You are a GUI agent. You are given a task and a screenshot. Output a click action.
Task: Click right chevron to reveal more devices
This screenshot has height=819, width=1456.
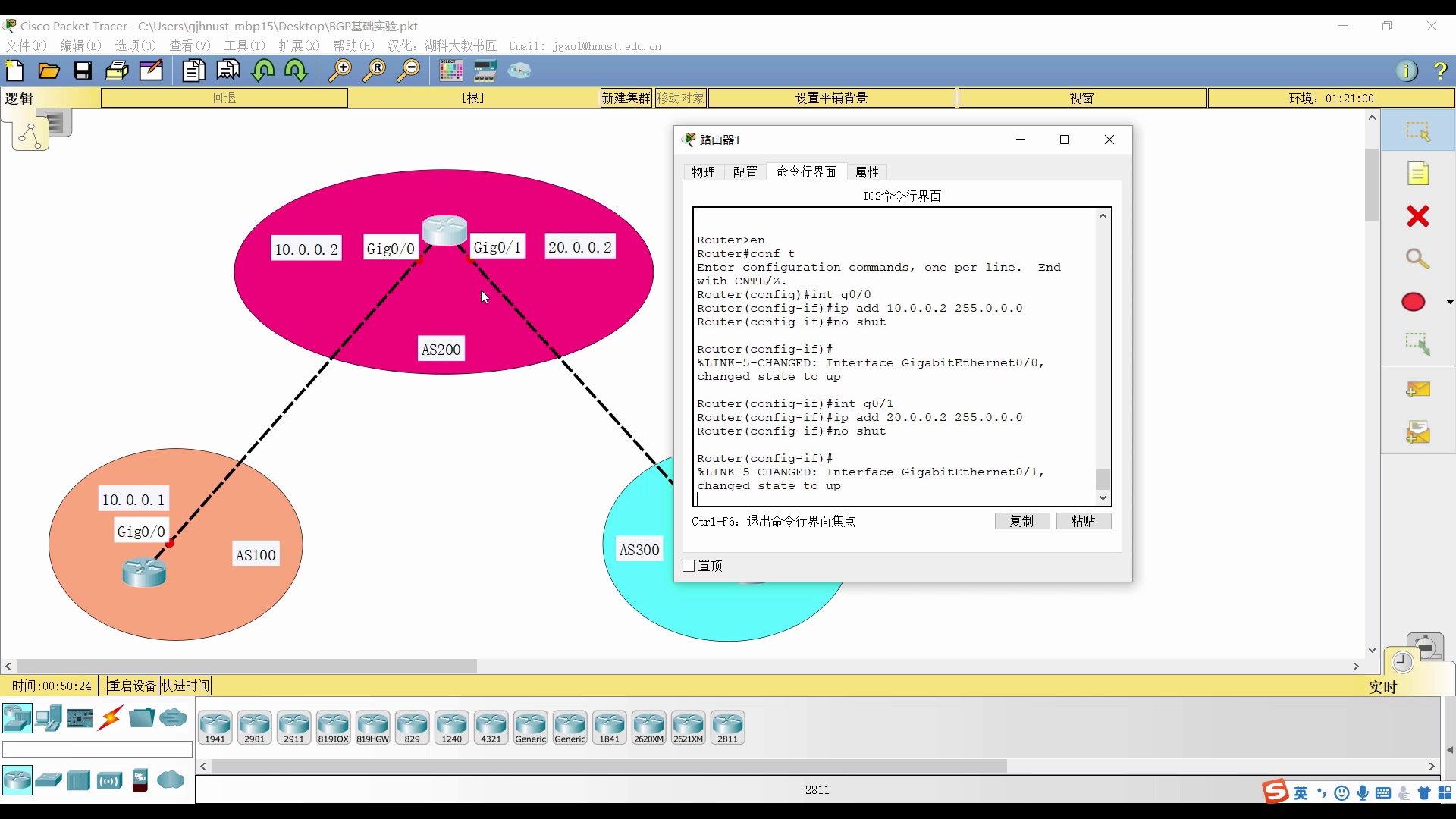1432,766
